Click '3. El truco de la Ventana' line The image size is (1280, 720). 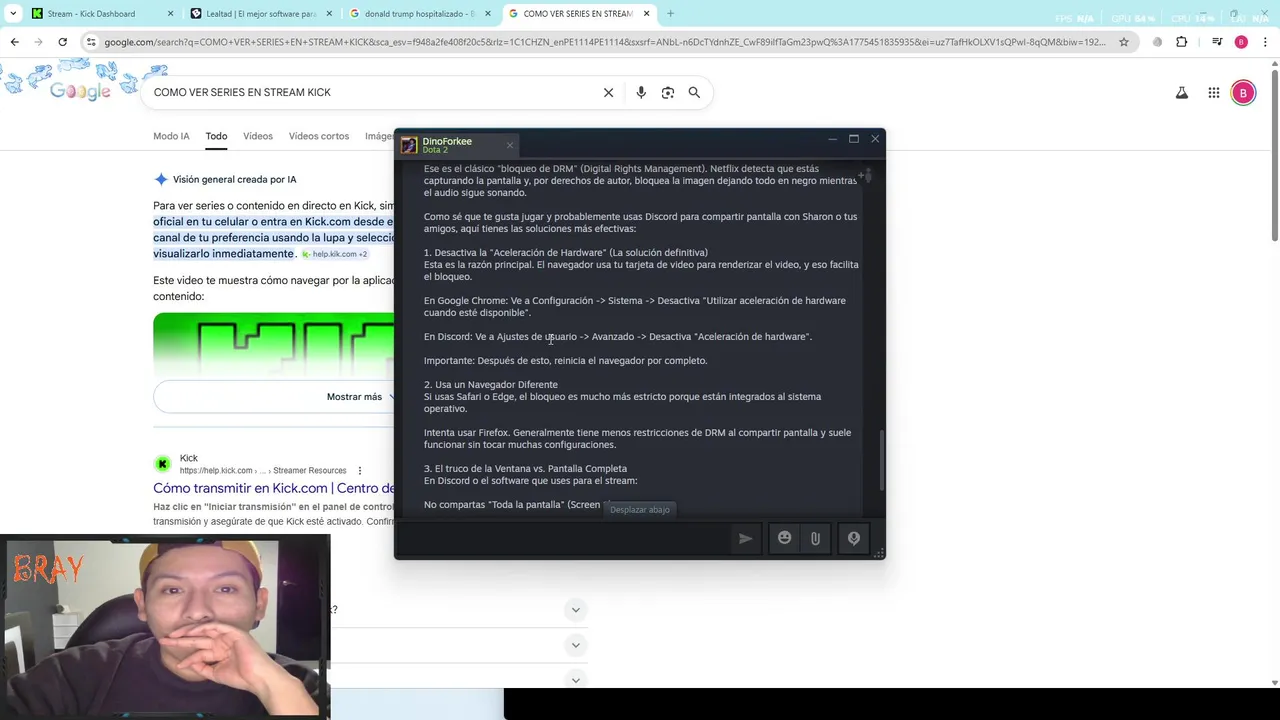(x=525, y=468)
